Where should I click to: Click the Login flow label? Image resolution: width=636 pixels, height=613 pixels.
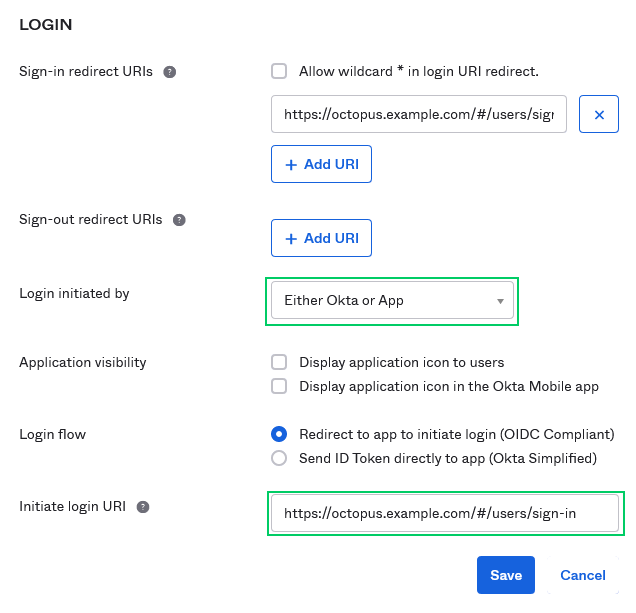pyautogui.click(x=53, y=434)
